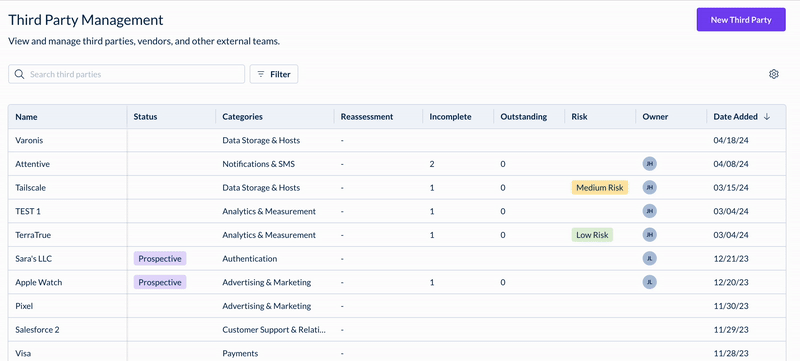Click the 12/21/23 date cell
800x361 pixels.
(x=731, y=259)
